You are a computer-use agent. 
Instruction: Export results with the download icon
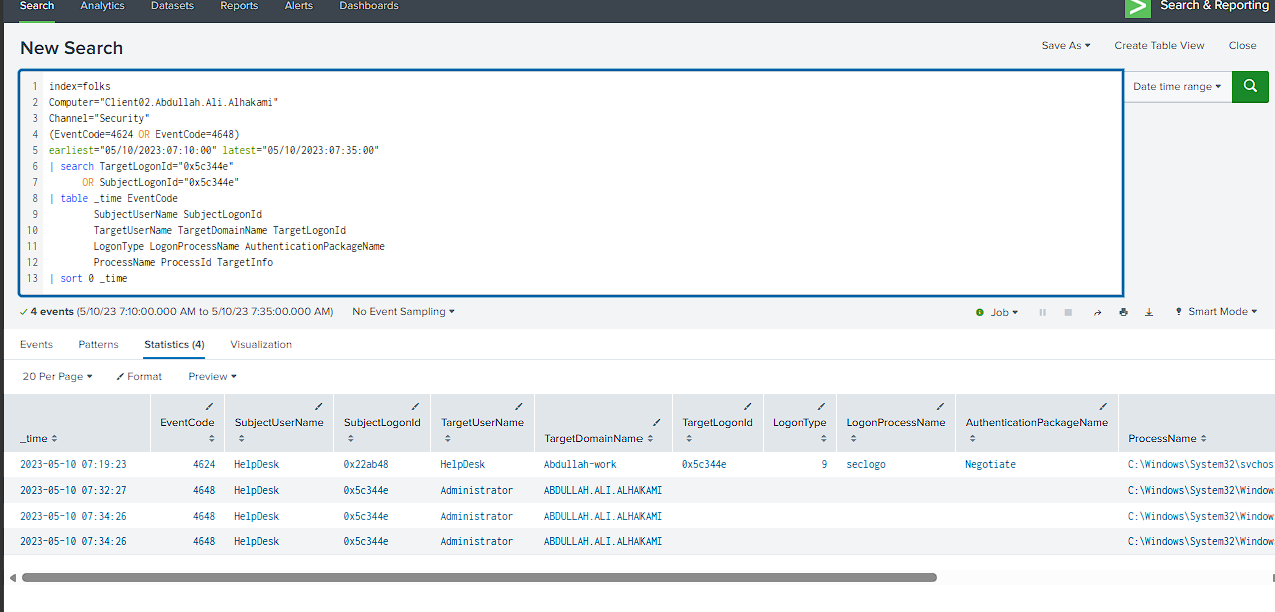(1149, 312)
